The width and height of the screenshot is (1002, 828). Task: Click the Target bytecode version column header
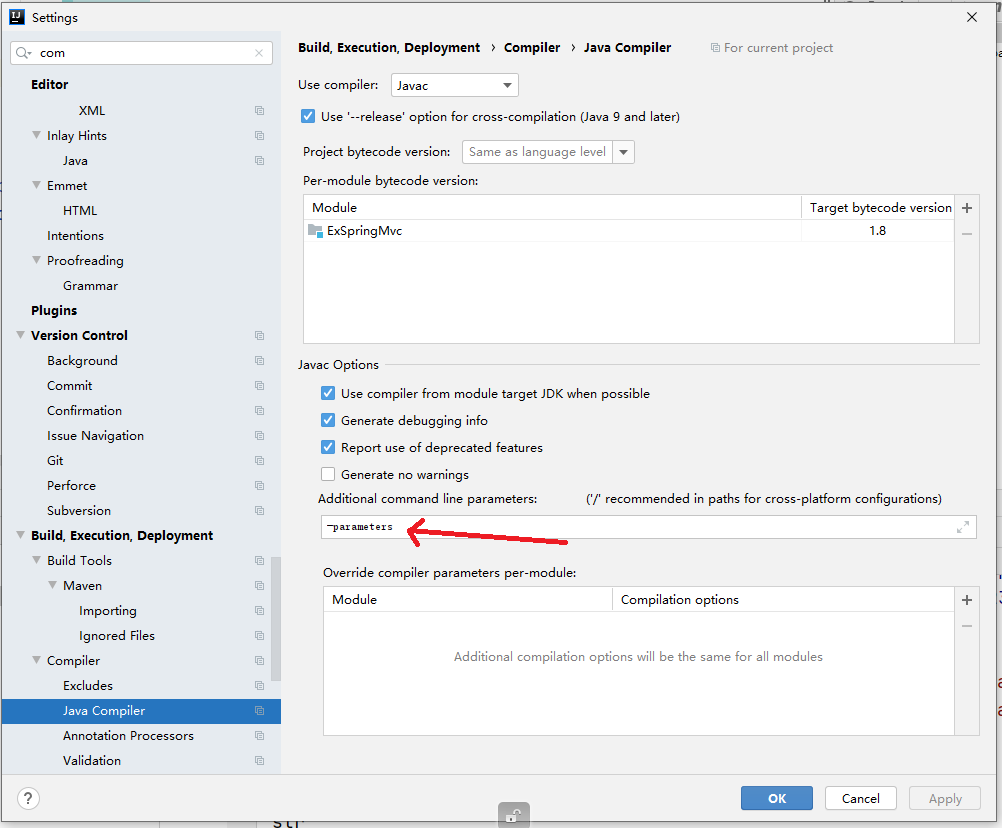click(x=880, y=208)
